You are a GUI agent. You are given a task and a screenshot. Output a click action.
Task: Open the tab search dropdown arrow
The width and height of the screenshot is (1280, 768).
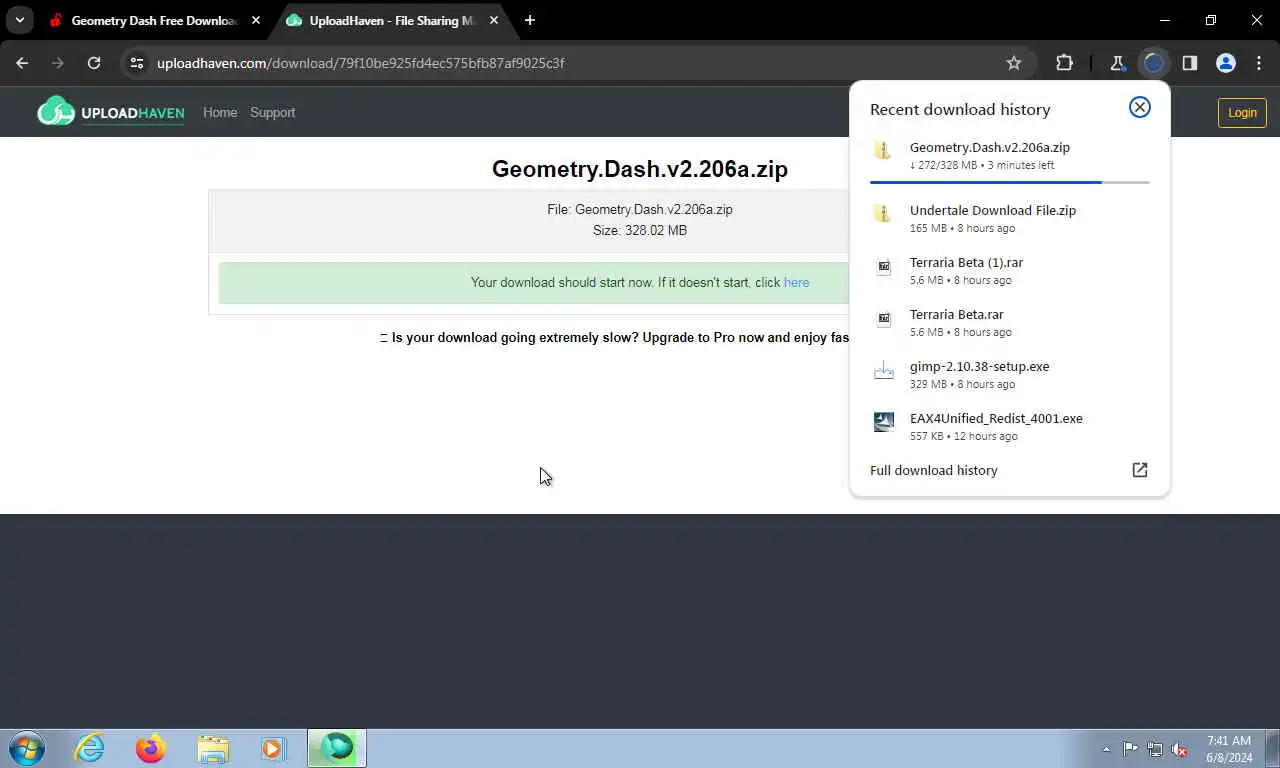coord(19,20)
